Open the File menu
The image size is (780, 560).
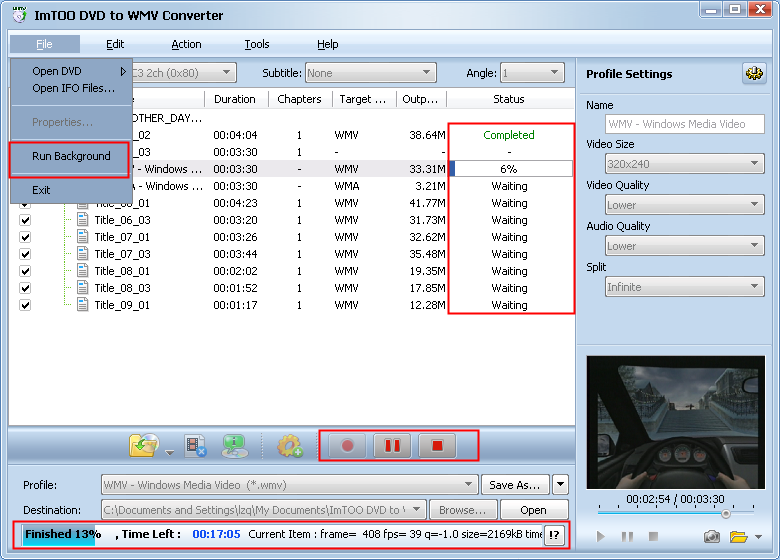pyautogui.click(x=44, y=44)
